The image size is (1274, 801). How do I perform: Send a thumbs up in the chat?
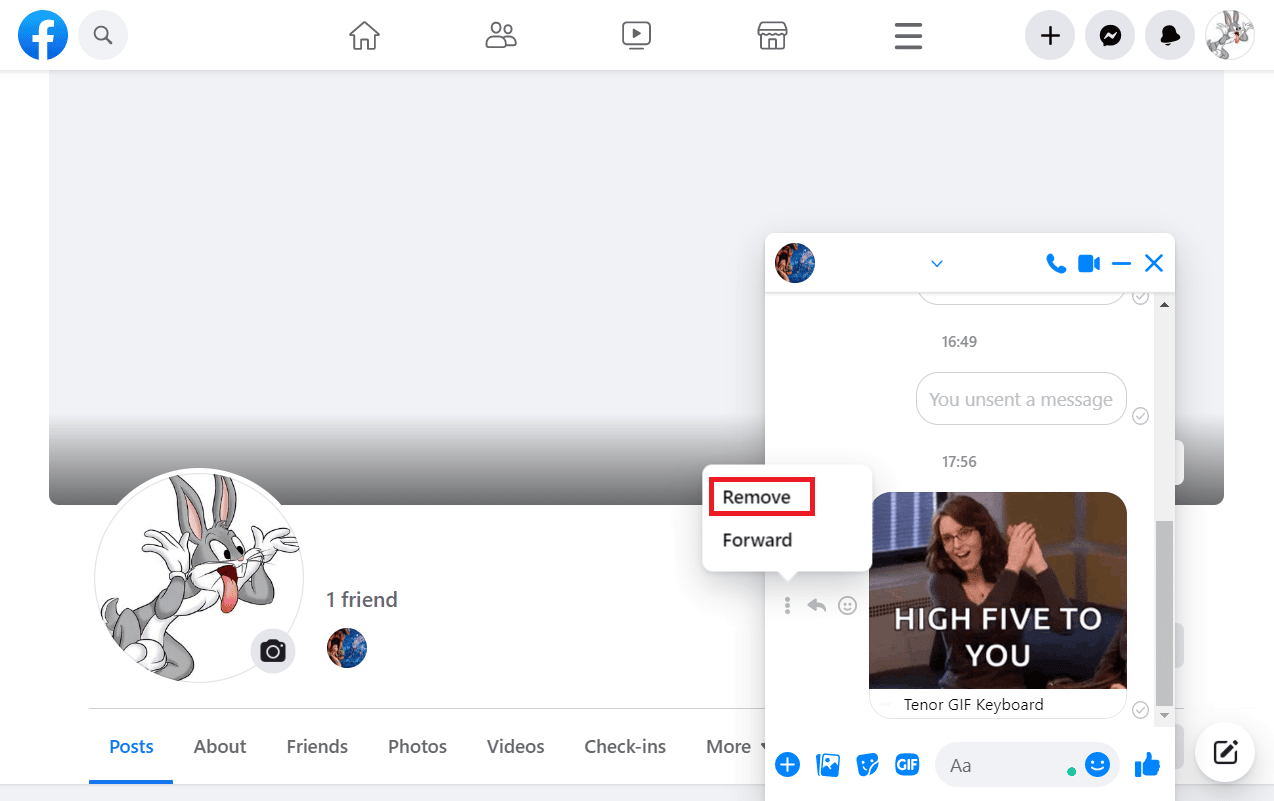point(1147,764)
